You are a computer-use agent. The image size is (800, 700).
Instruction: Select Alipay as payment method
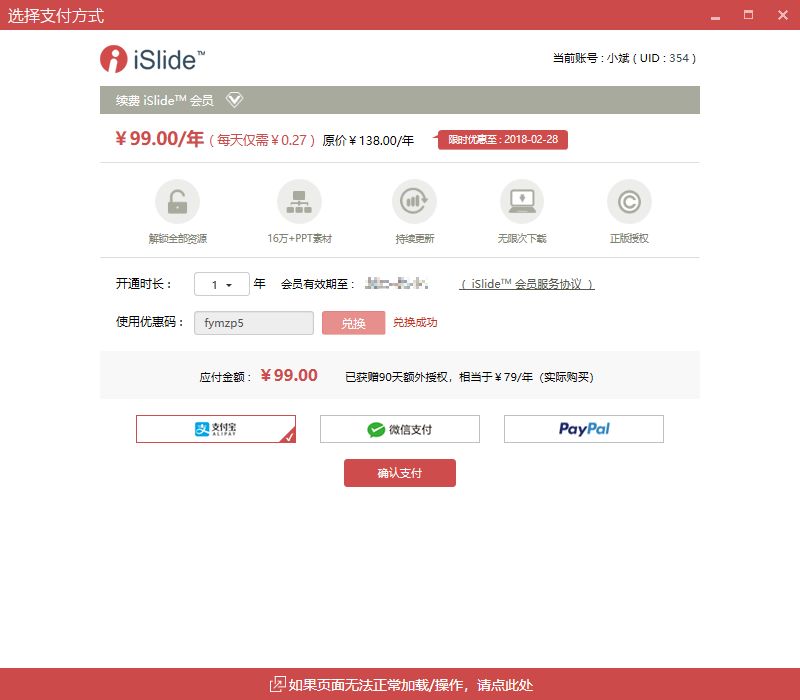pyautogui.click(x=216, y=429)
